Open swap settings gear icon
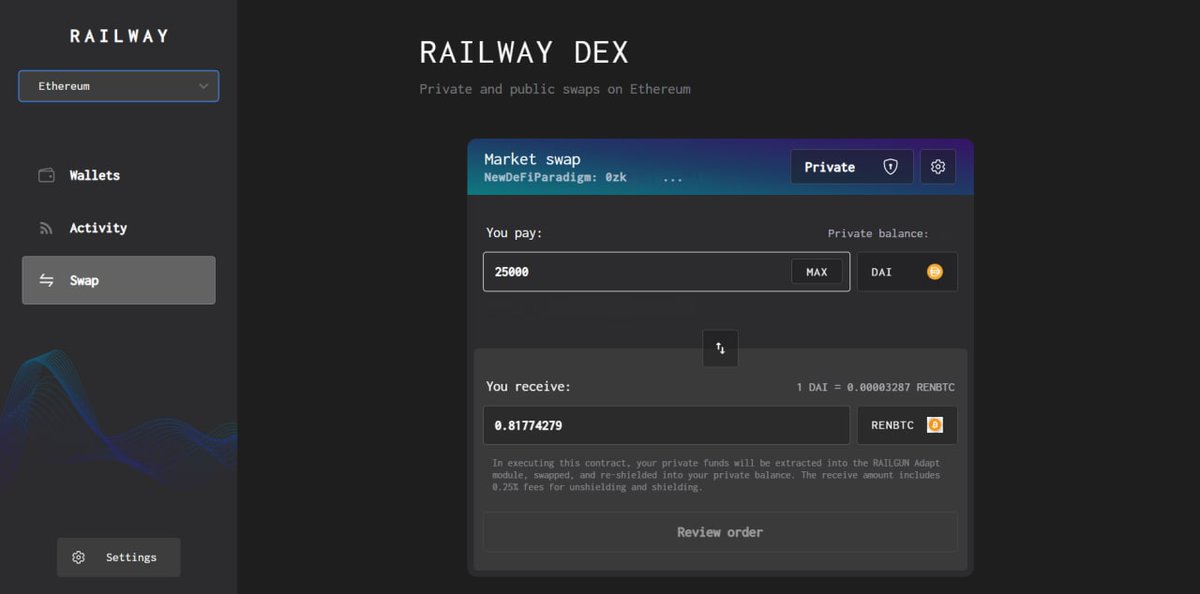Screen dimensions: 1200x594 [x=938, y=167]
